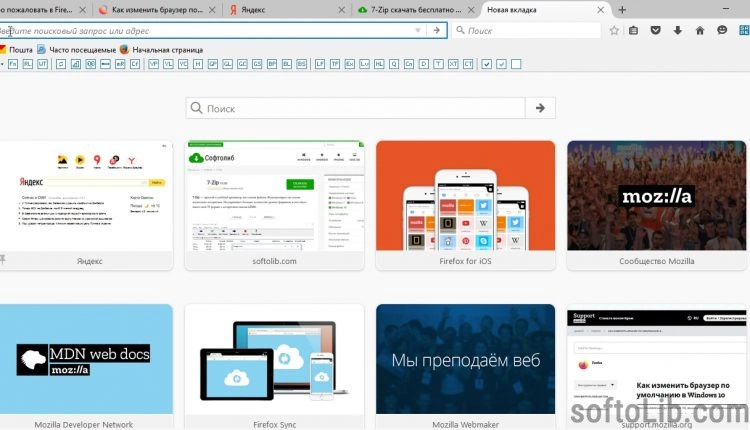Expand the address bar history dropdown
This screenshot has width=750, height=430.
point(418,30)
